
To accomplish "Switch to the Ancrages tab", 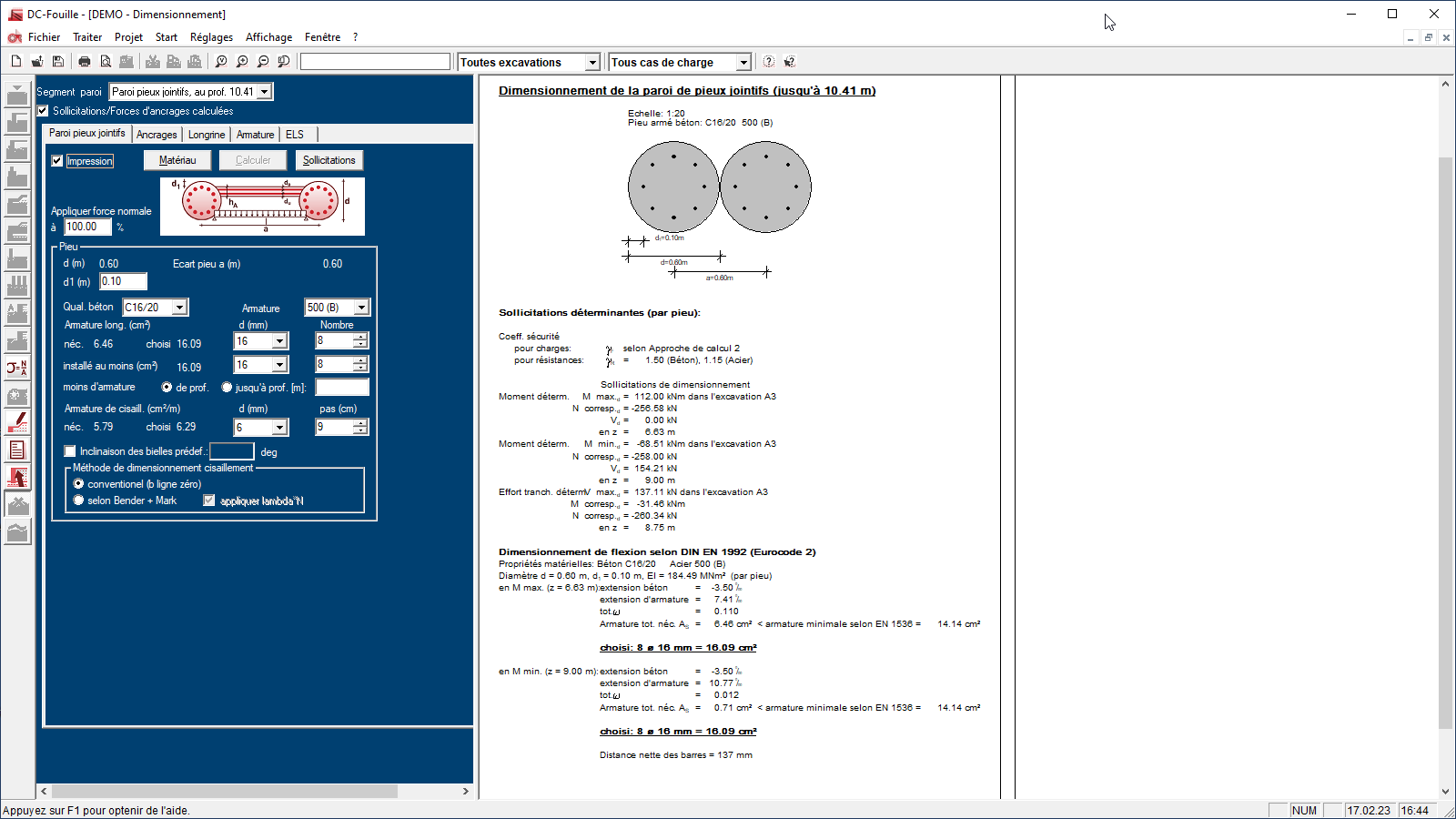I will [157, 135].
